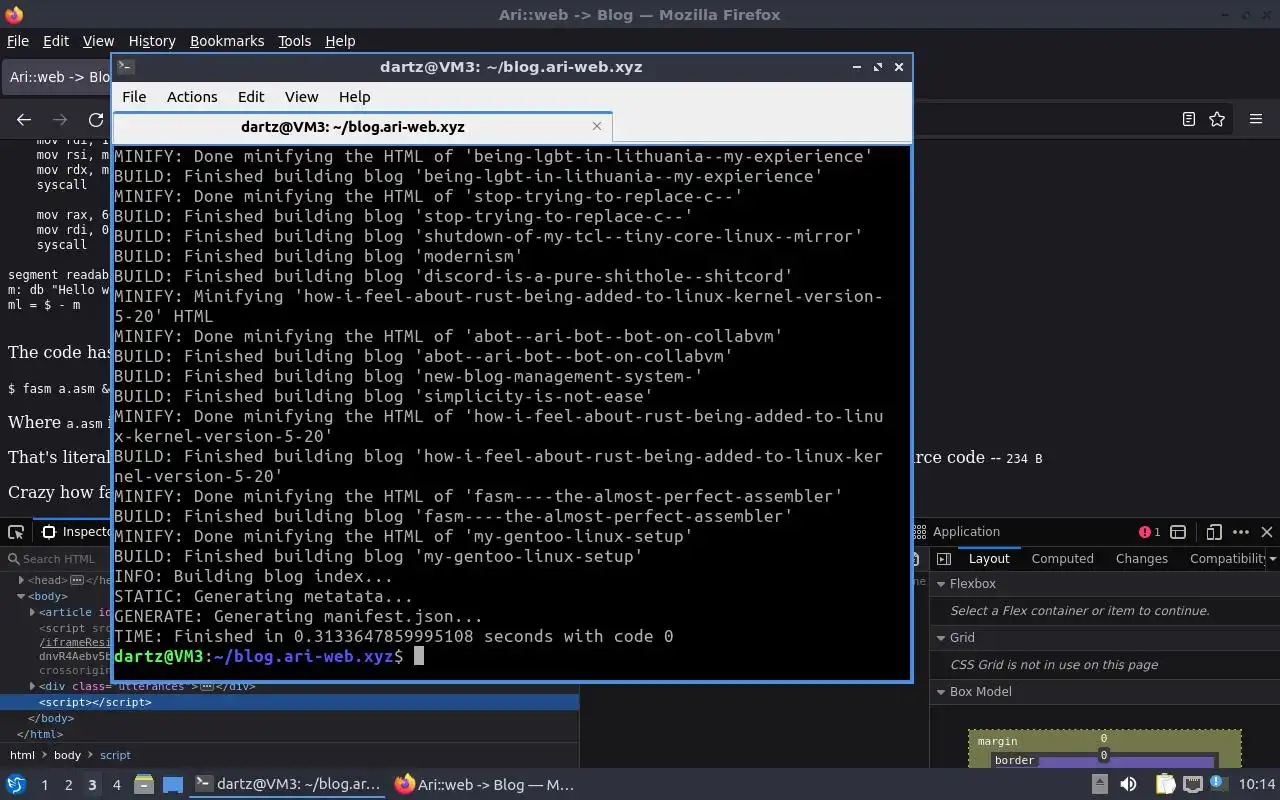Open Firefox Tools menu
1280x800 pixels.
294,41
